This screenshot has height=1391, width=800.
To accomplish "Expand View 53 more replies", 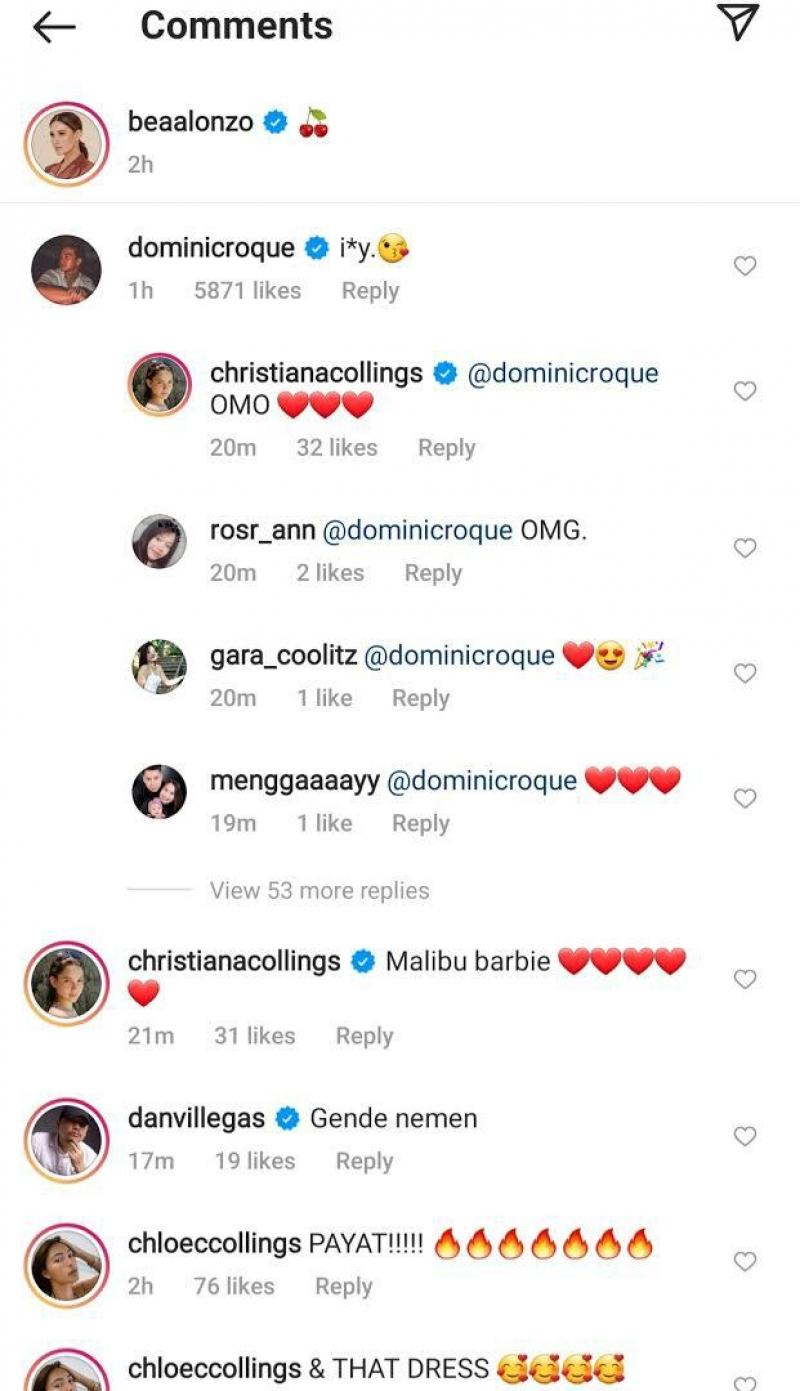I will [x=319, y=890].
